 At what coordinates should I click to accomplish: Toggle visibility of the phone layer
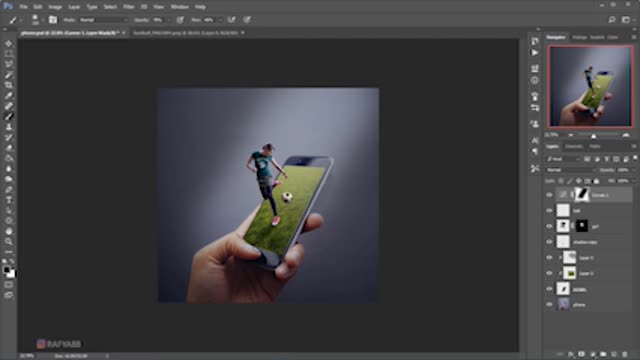tap(549, 304)
